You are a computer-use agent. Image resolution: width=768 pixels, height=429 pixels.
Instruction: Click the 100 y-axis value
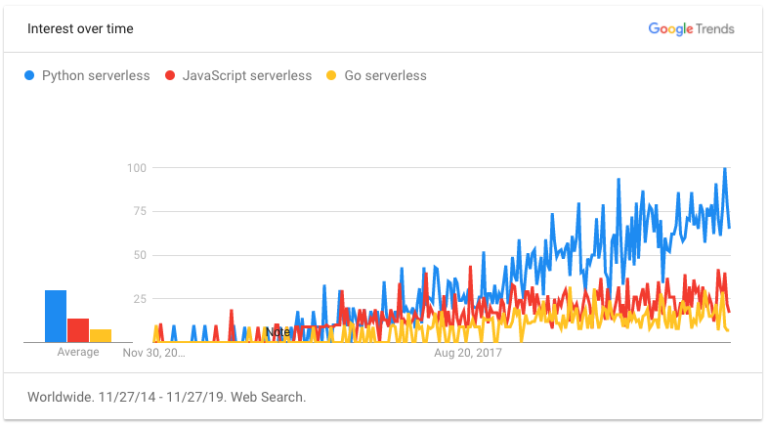(x=137, y=168)
